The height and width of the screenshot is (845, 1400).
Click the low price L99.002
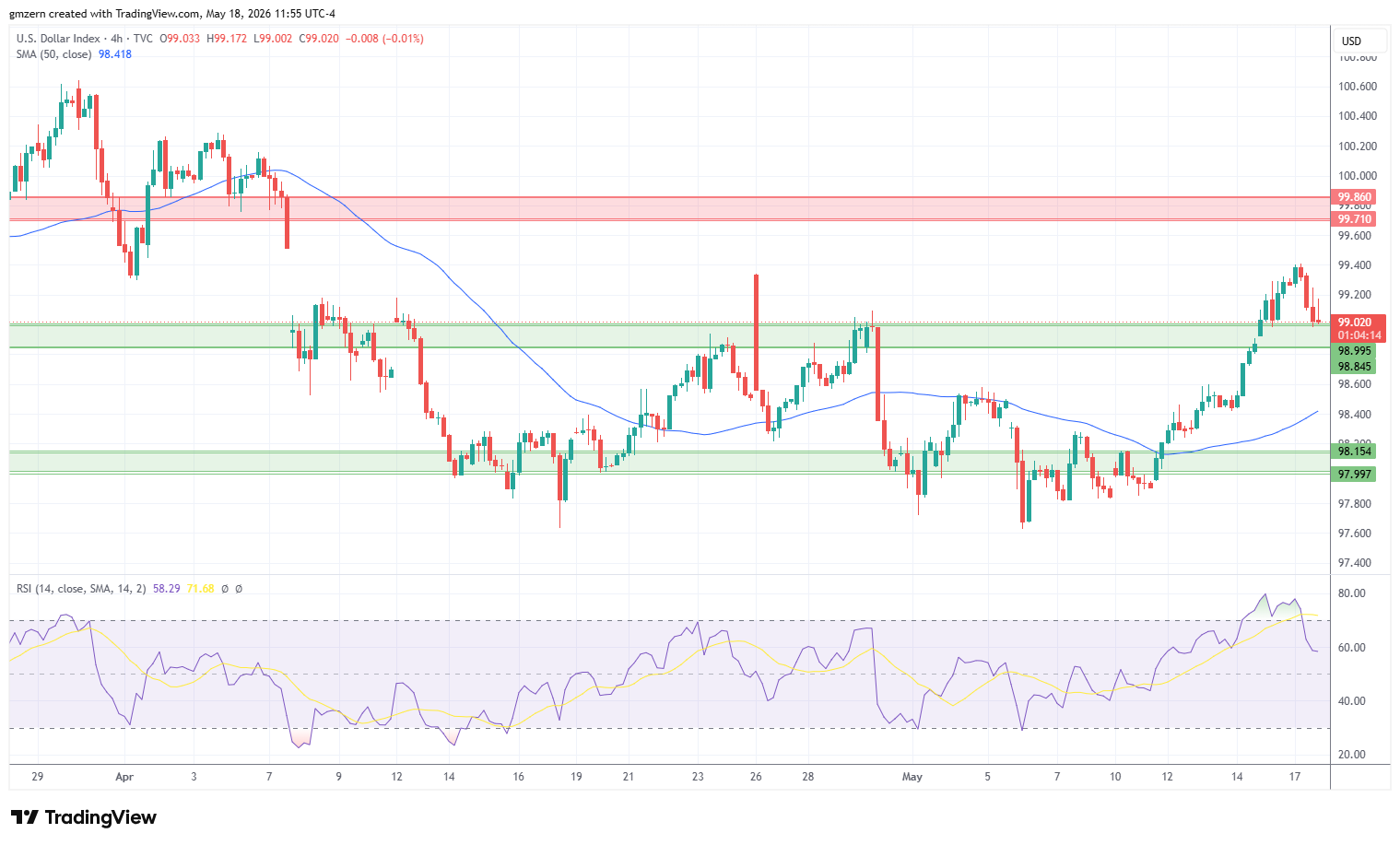[273, 39]
